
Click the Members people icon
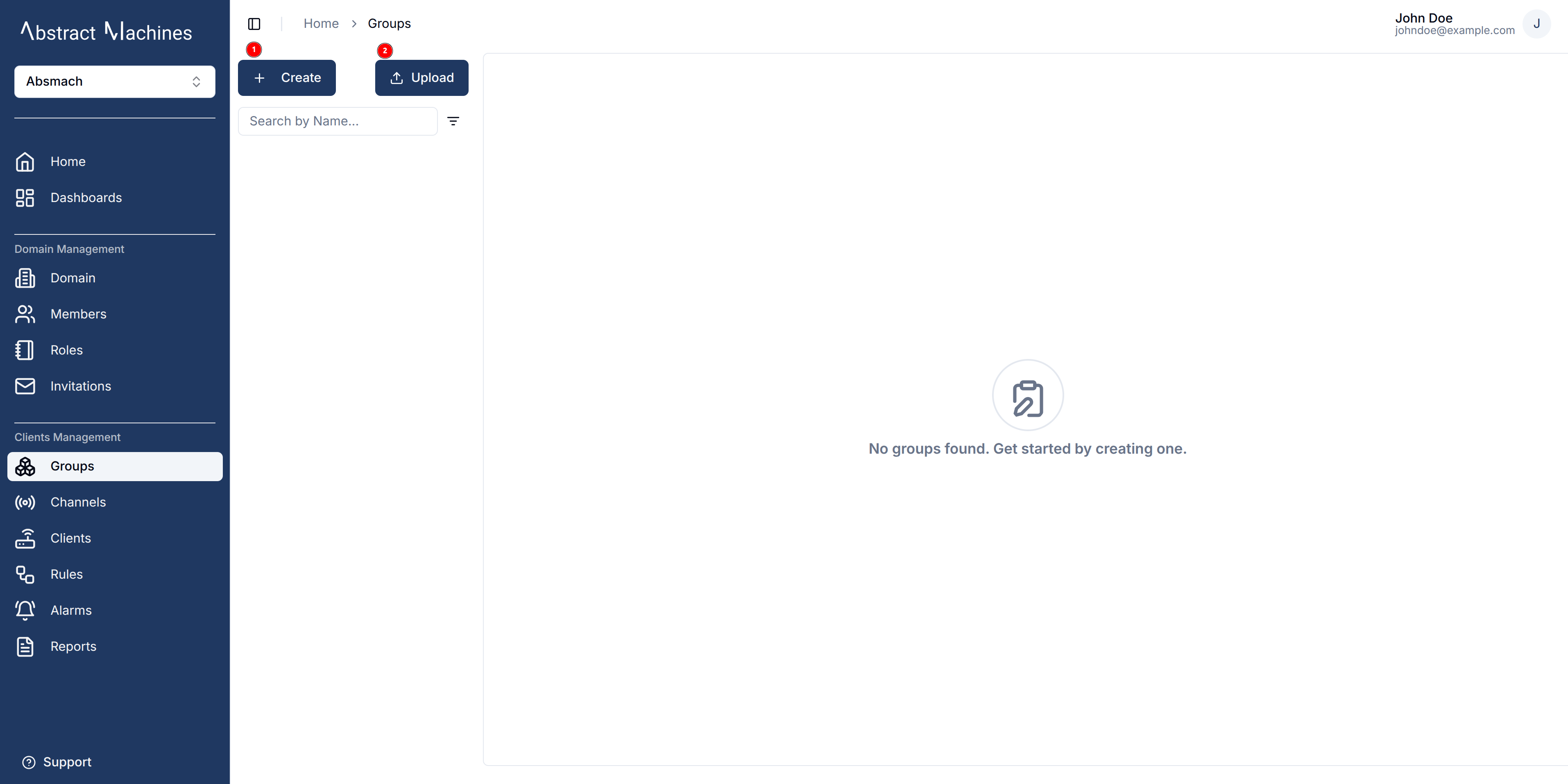(25, 314)
